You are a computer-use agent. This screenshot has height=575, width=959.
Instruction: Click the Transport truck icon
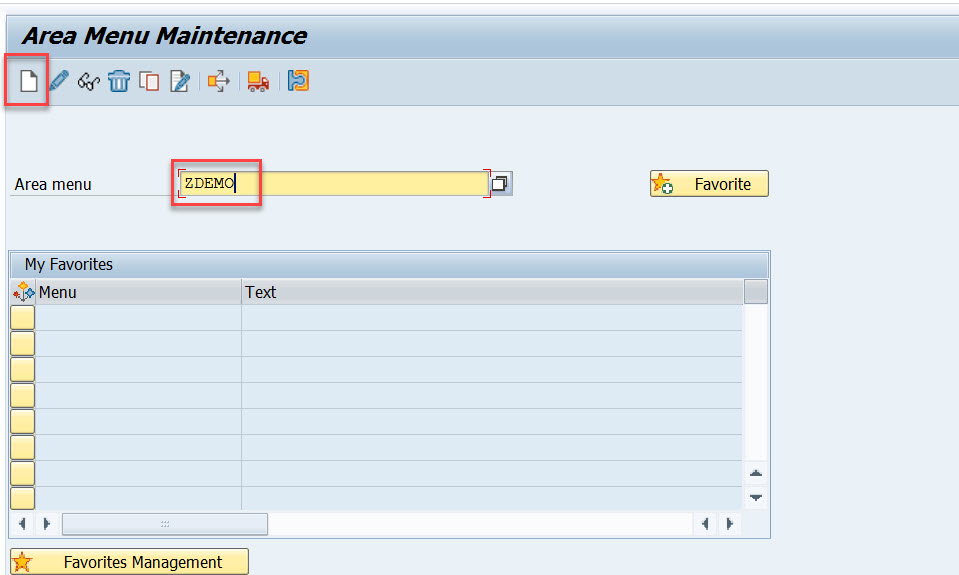[258, 81]
